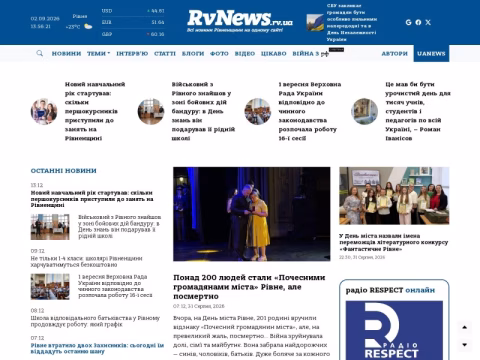Image resolution: width=480 pixels, height=360 pixels.
Task: Open the Ukrainian flag thumbnail in the header
Action: click(315, 23)
